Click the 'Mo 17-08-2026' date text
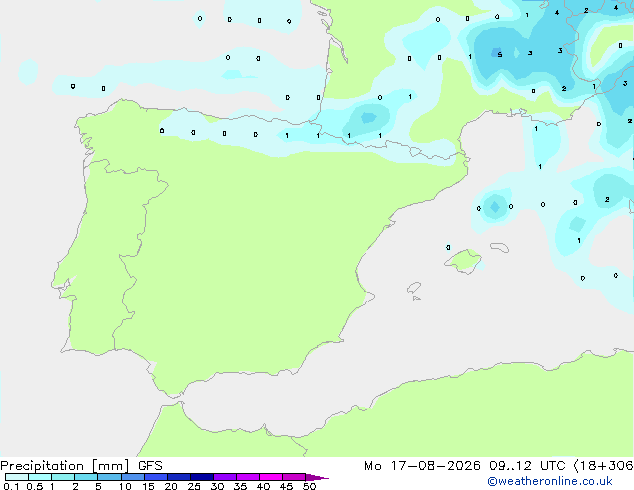Image resolution: width=634 pixels, height=490 pixels. click(x=422, y=466)
